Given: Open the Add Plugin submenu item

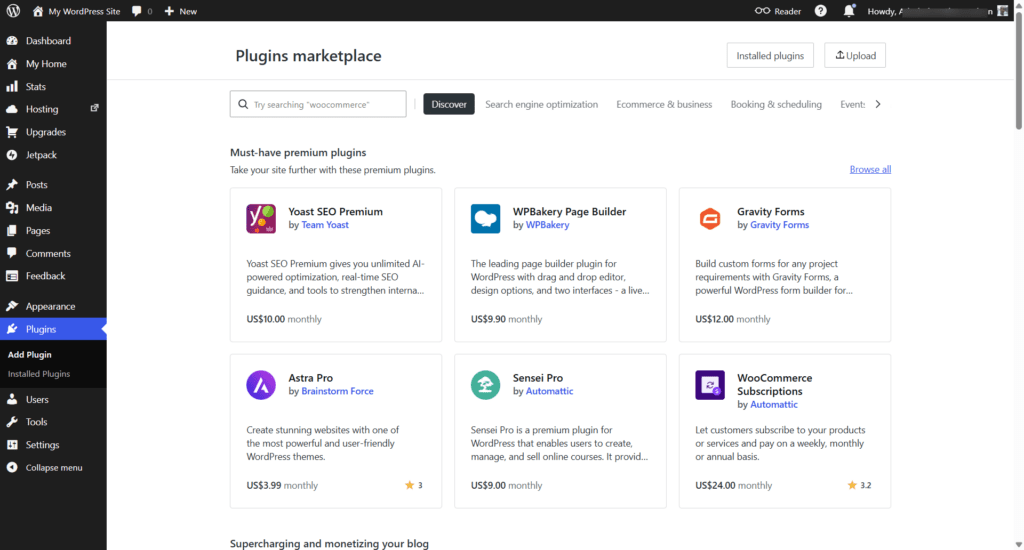Looking at the screenshot, I should click(x=29, y=355).
